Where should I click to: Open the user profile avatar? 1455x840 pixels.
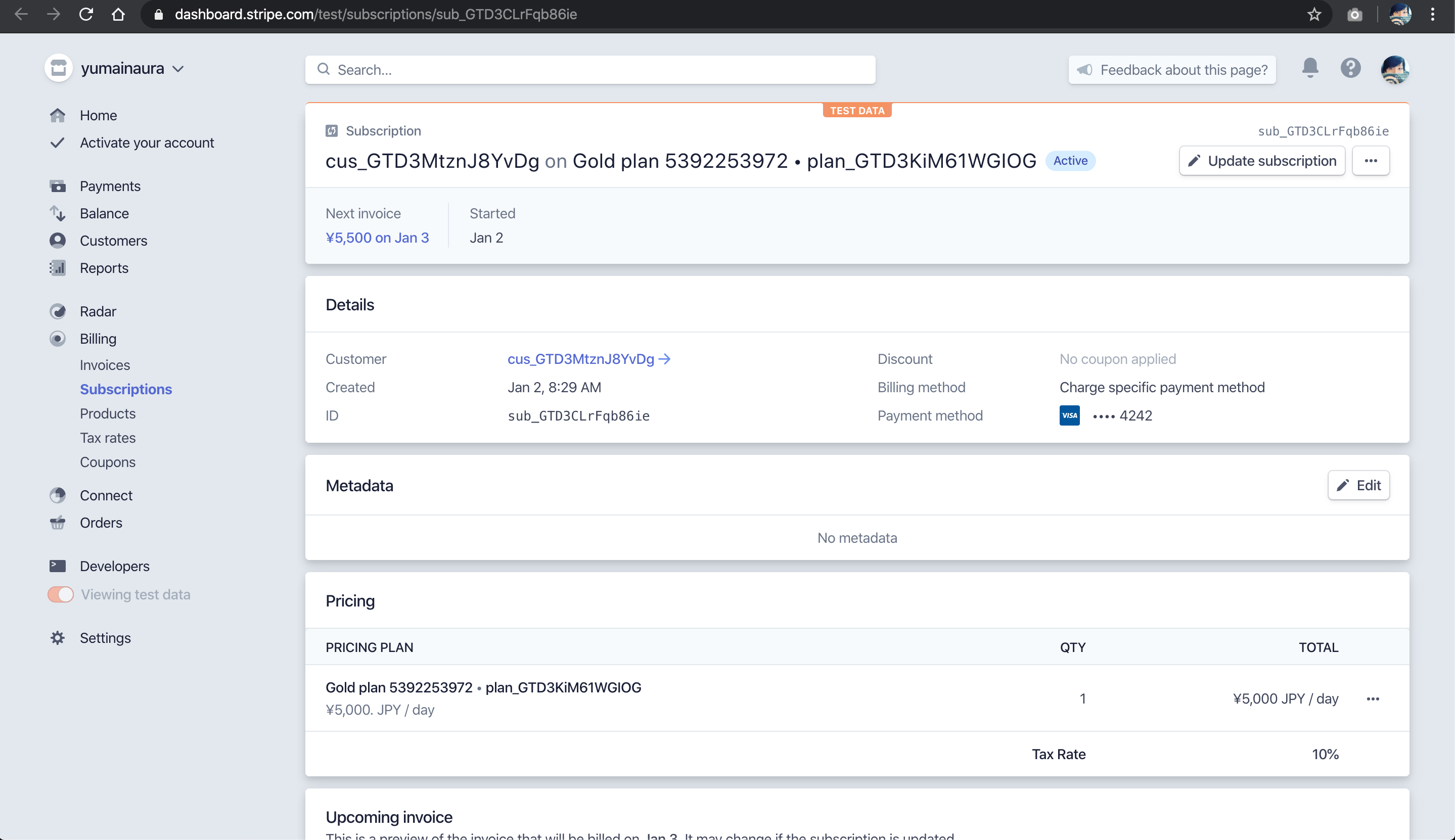(x=1394, y=69)
